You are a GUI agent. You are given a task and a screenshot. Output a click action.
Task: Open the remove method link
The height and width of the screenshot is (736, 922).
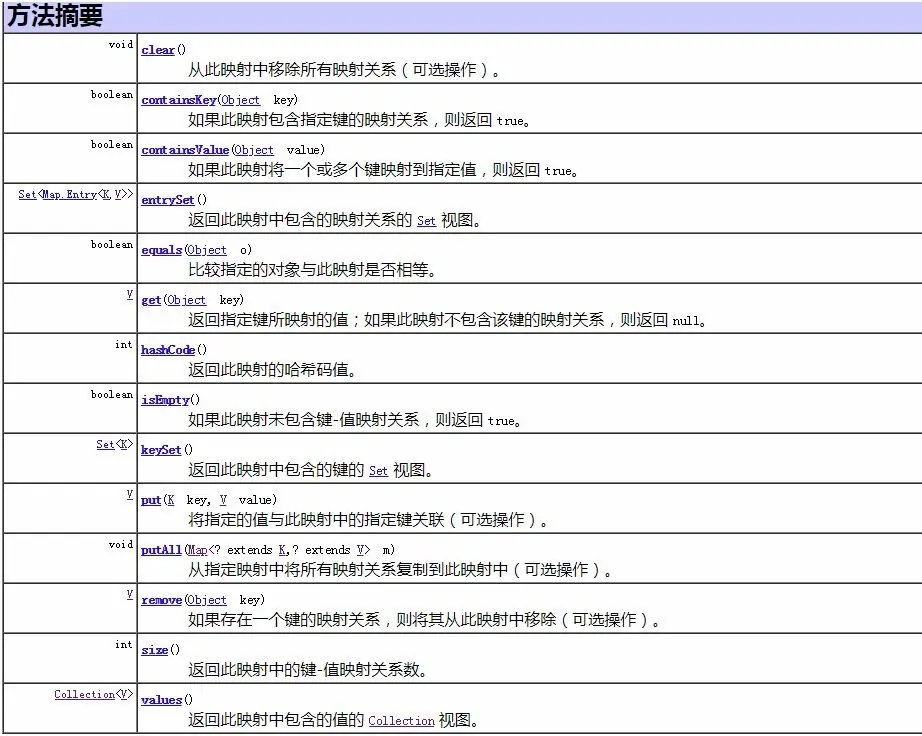click(162, 600)
